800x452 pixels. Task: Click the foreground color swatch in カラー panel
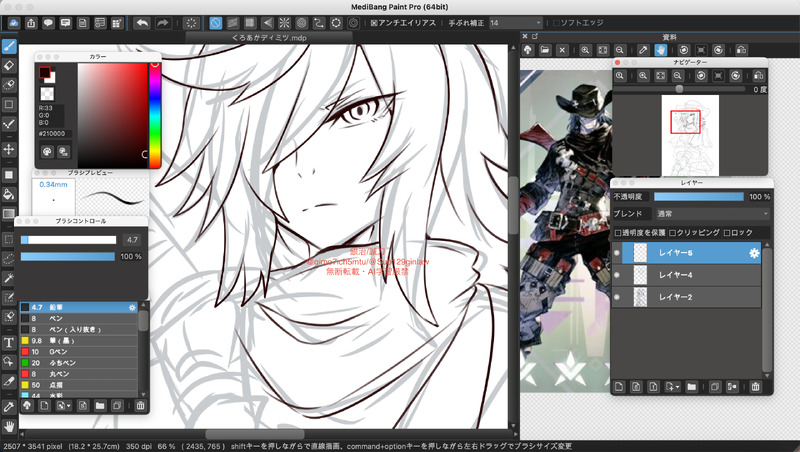tap(44, 72)
